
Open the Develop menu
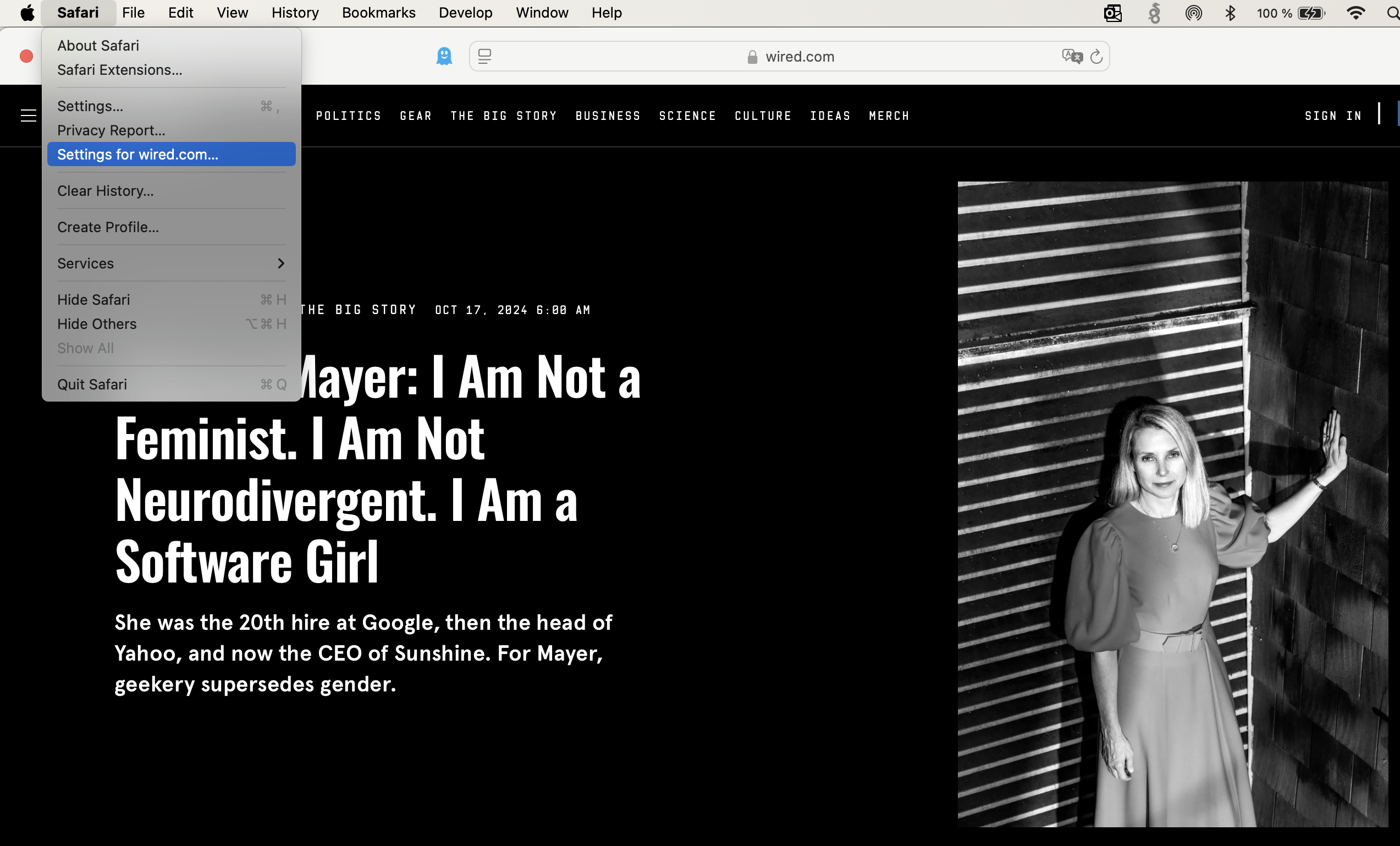(465, 13)
